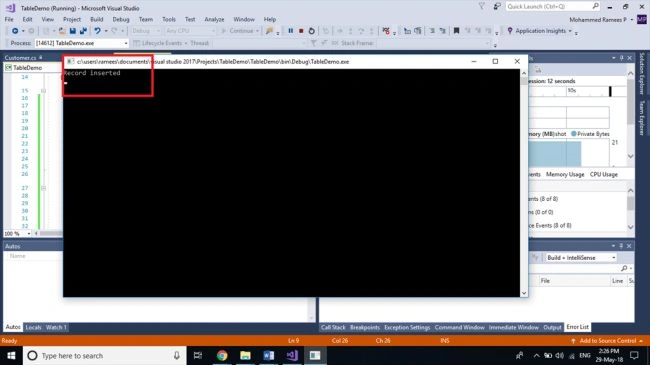
Task: Click the diagnostic tools vertical scrollbar
Action: [631, 114]
